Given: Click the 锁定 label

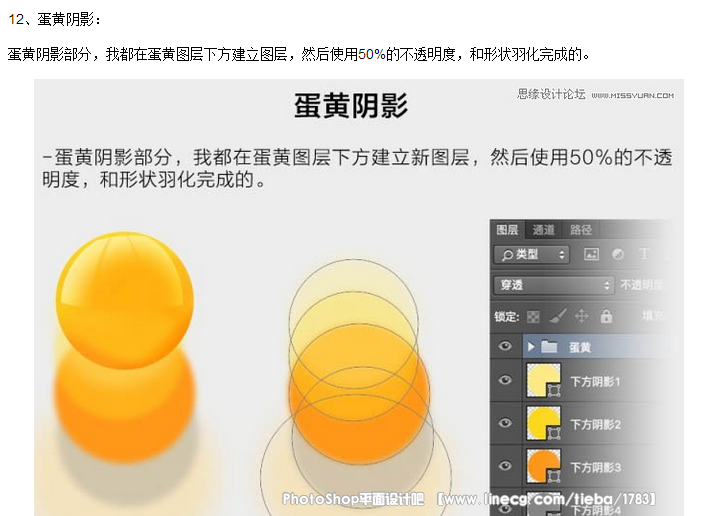Looking at the screenshot, I should [x=507, y=317].
